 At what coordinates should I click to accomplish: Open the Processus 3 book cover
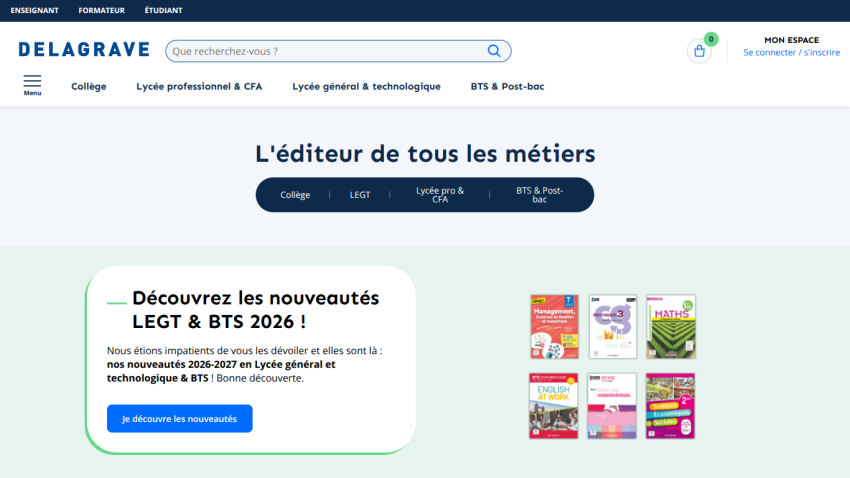pyautogui.click(x=613, y=327)
